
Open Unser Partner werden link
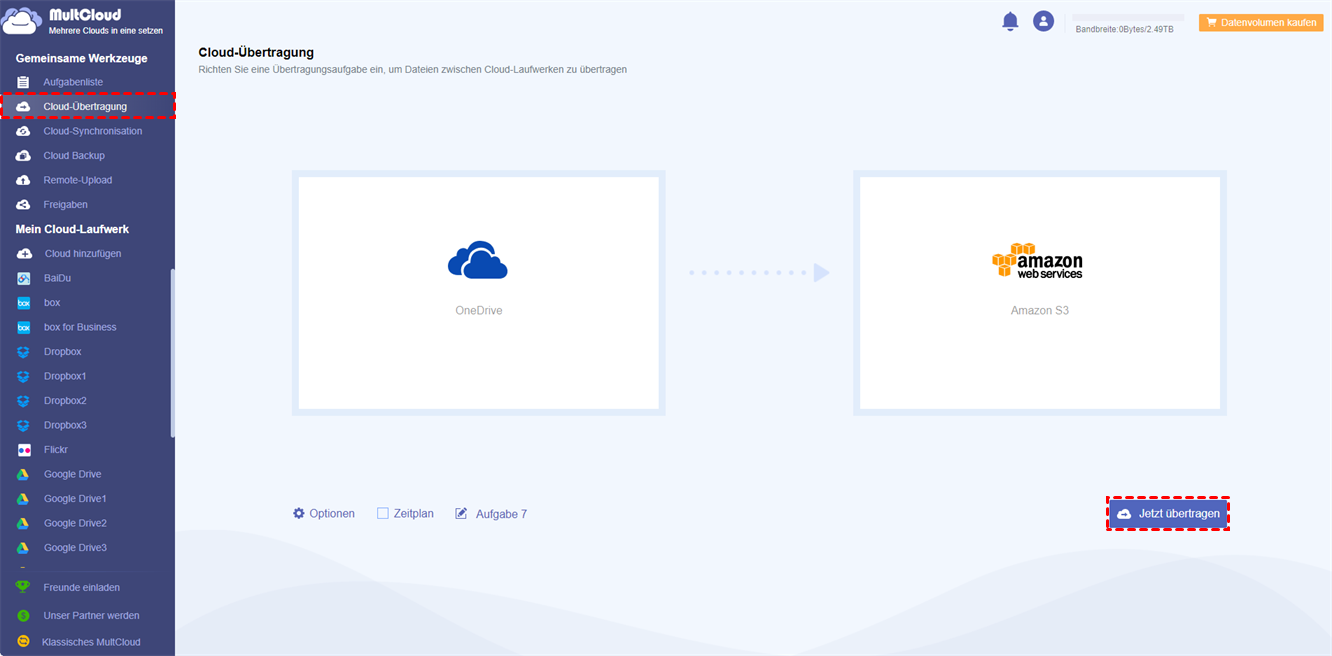pyautogui.click(x=92, y=616)
